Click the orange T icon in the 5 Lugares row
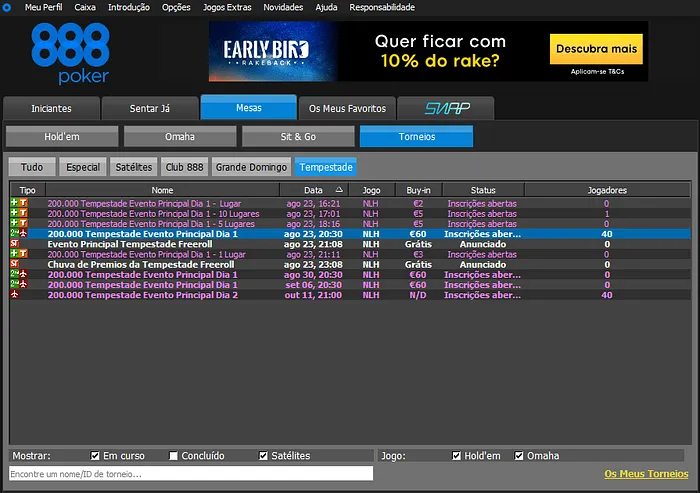Image resolution: width=700 pixels, height=493 pixels. click(x=23, y=223)
